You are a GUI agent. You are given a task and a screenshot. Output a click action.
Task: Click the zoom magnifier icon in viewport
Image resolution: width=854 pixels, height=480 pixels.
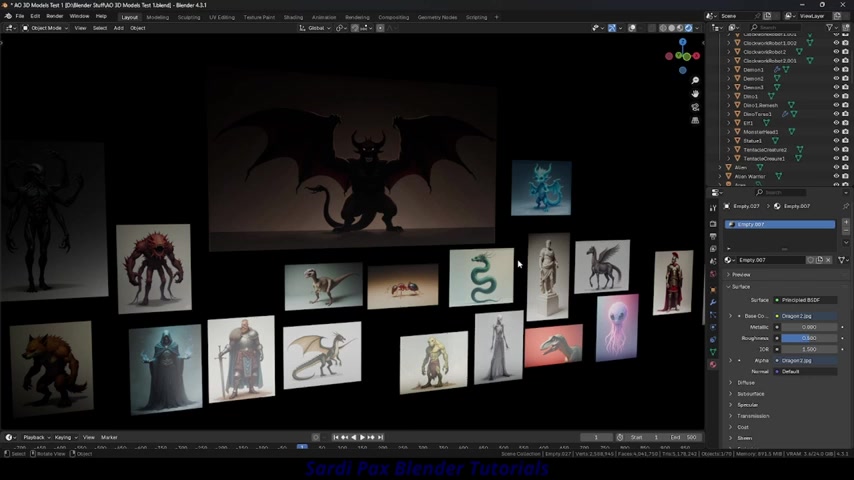tap(695, 81)
